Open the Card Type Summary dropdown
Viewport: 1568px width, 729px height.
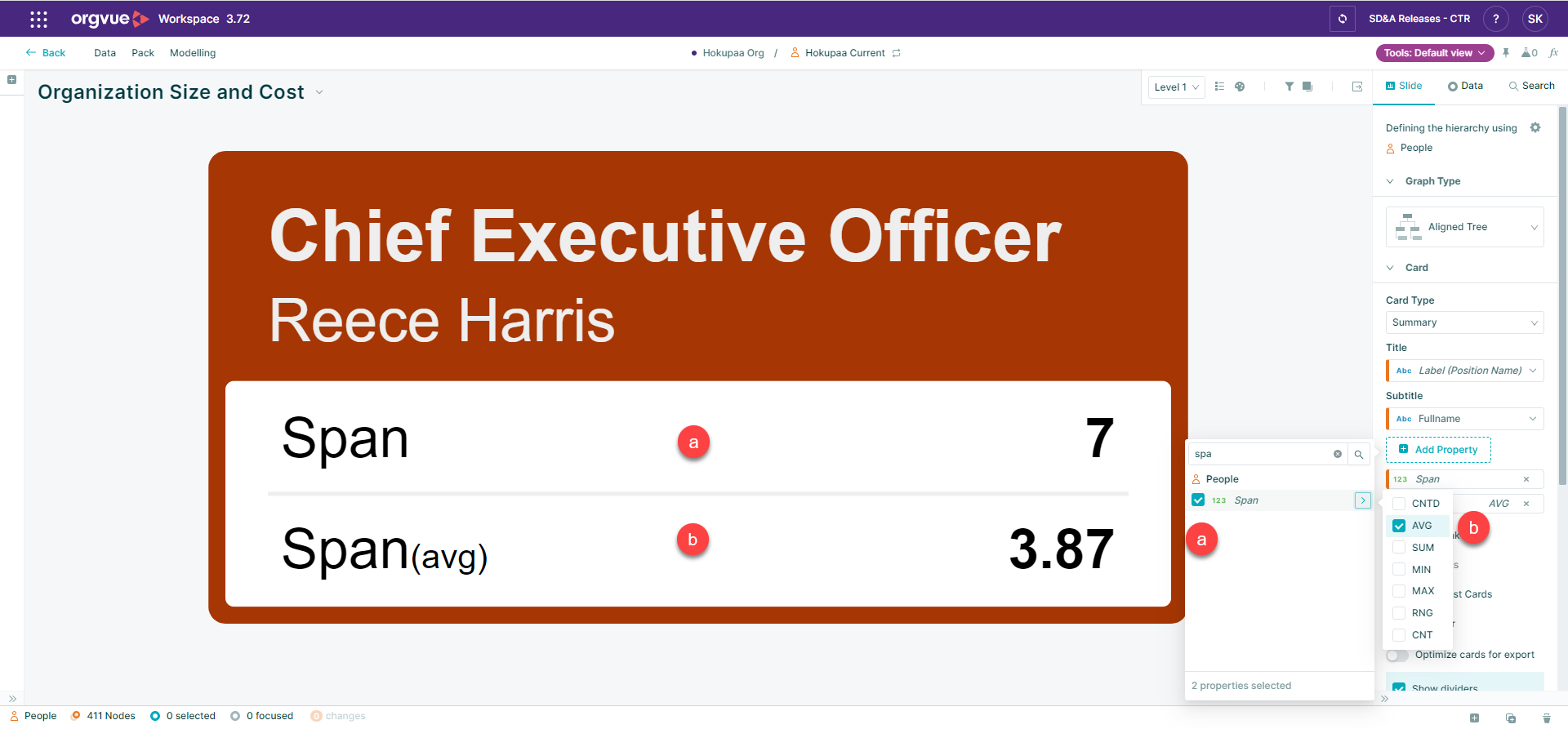pos(1465,322)
